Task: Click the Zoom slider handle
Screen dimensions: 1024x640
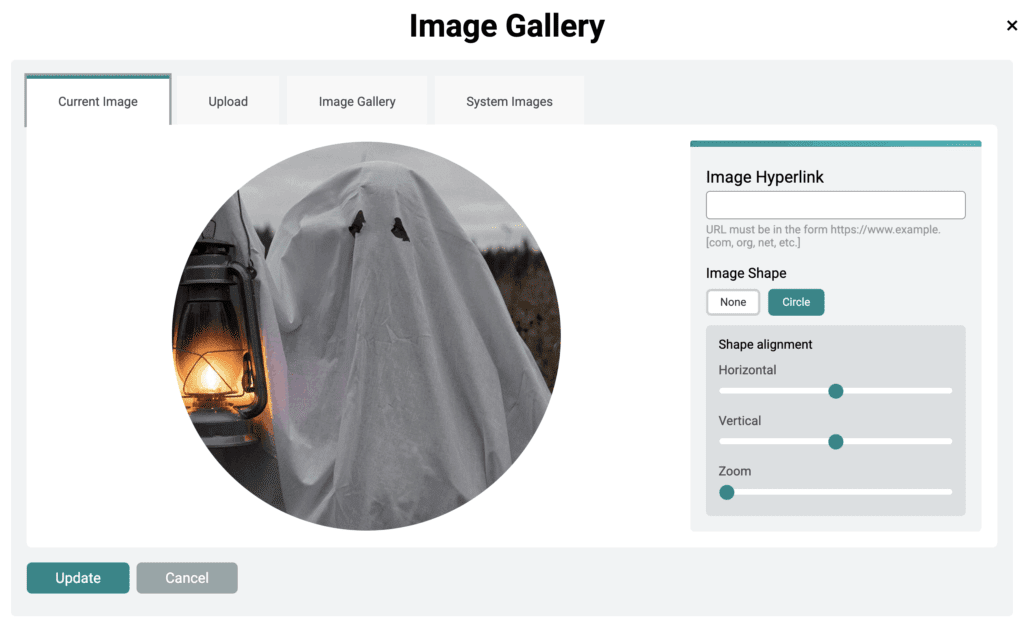Action: (726, 492)
